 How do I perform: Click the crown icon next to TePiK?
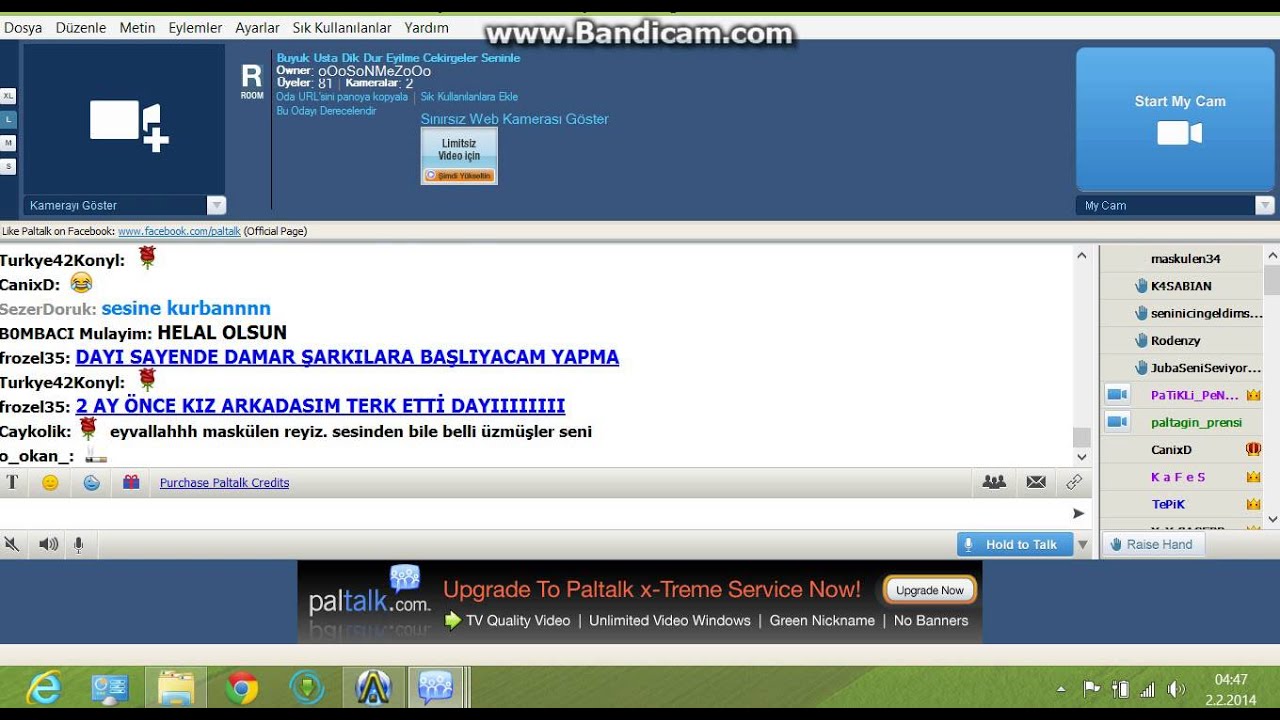point(1253,505)
